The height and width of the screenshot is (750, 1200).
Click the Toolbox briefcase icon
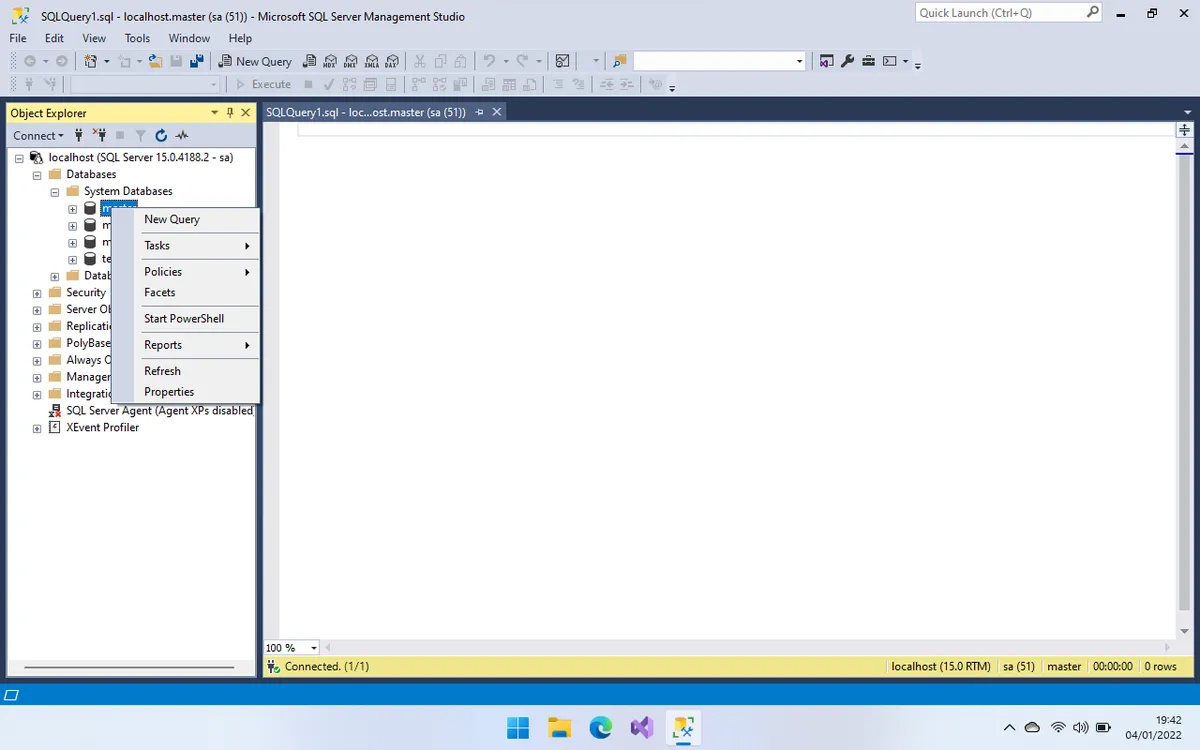point(868,61)
